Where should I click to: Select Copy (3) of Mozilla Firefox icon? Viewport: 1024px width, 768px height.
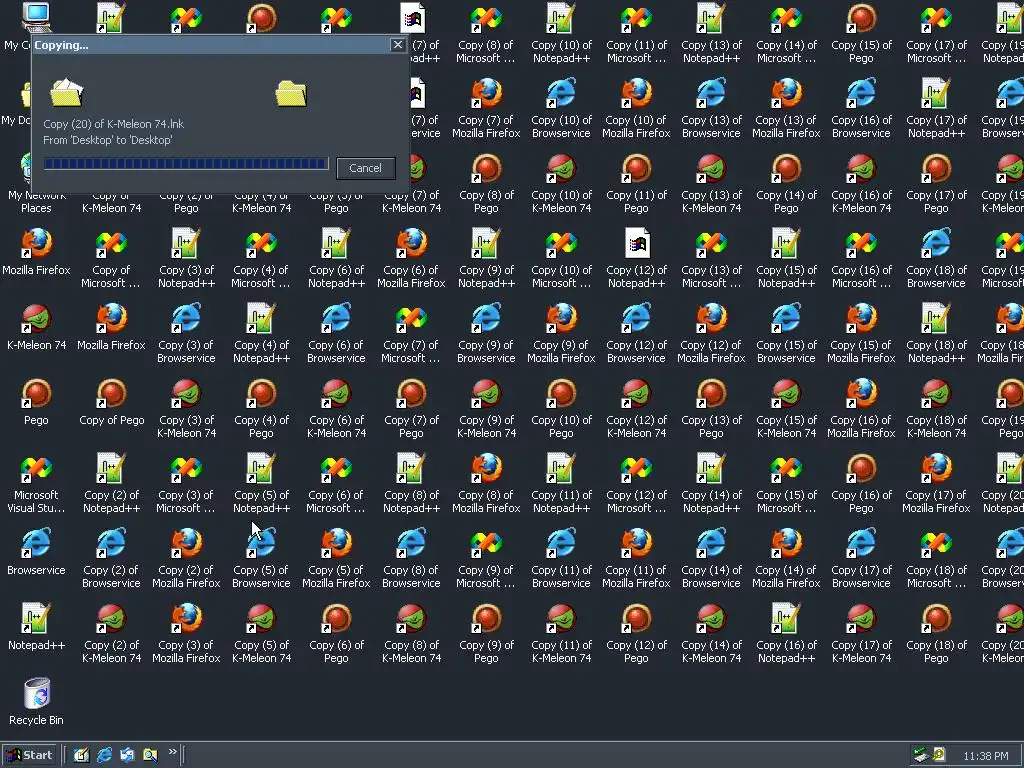click(x=187, y=618)
